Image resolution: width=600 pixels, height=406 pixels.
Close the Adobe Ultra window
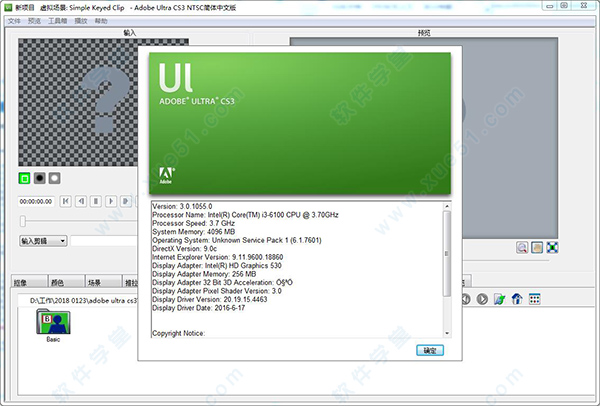coord(584,6)
